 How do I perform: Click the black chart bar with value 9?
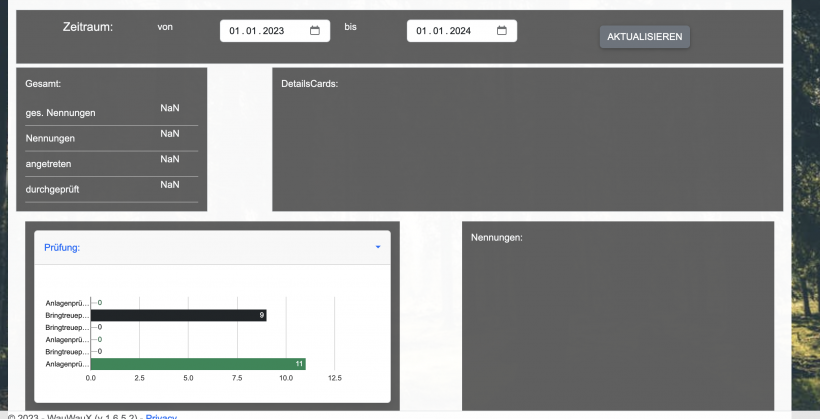(178, 315)
